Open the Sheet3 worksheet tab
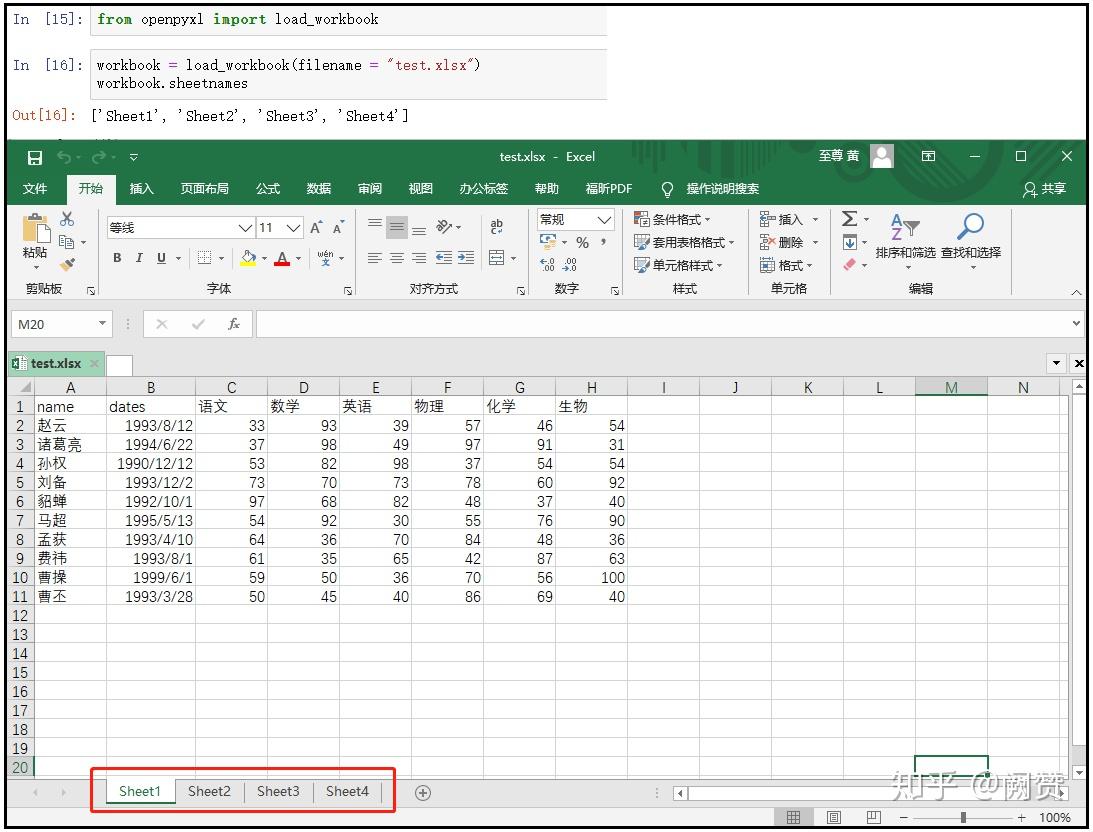Viewport: 1093px width, 832px height. click(x=278, y=791)
